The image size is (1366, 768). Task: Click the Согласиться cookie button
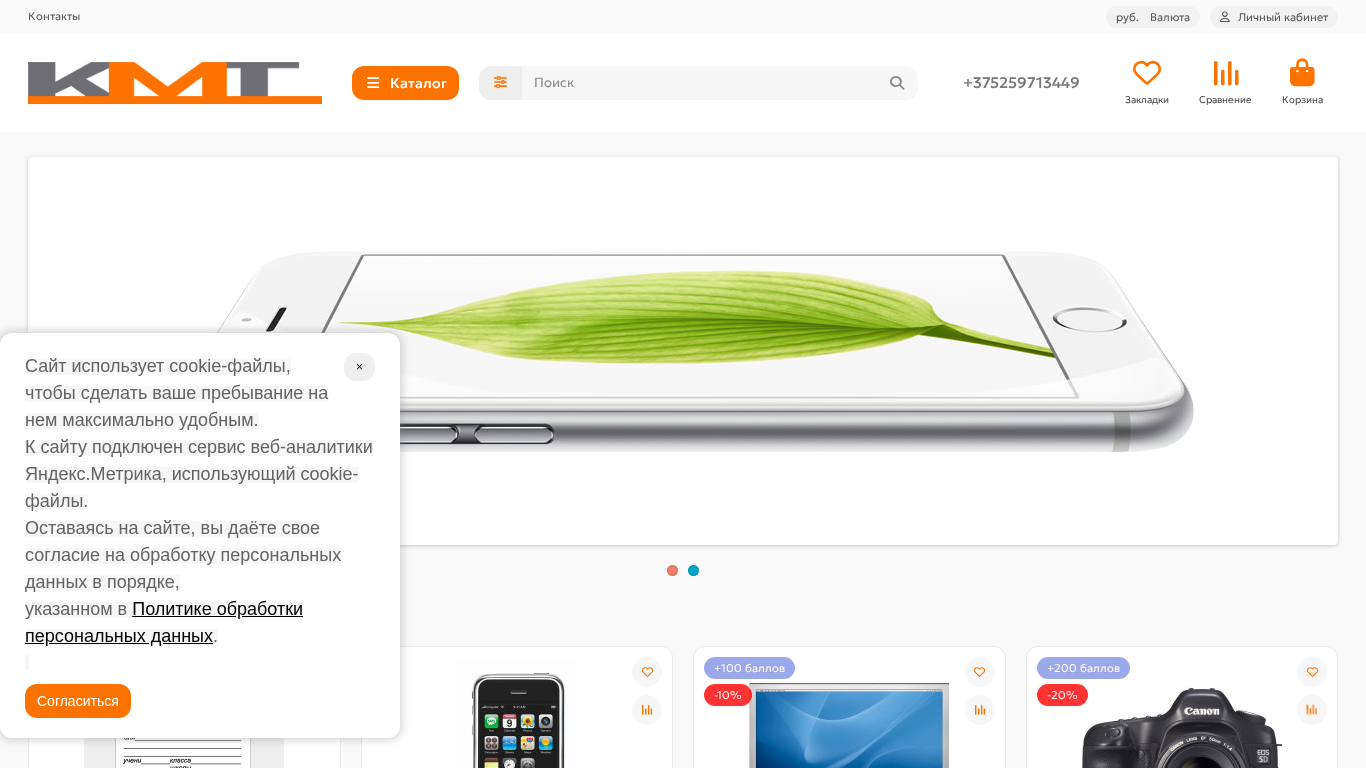78,701
